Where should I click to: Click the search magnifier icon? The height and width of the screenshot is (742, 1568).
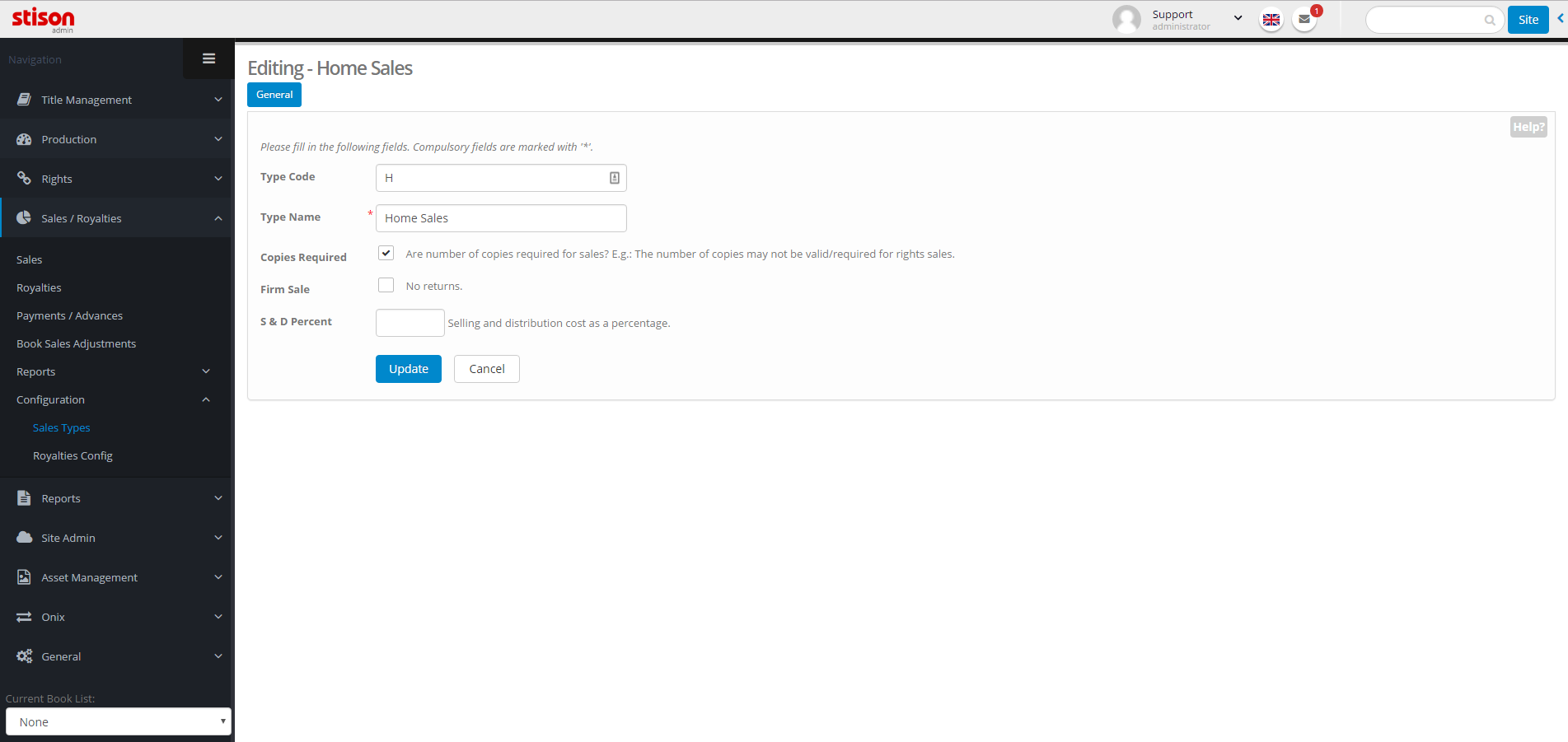coord(1490,20)
